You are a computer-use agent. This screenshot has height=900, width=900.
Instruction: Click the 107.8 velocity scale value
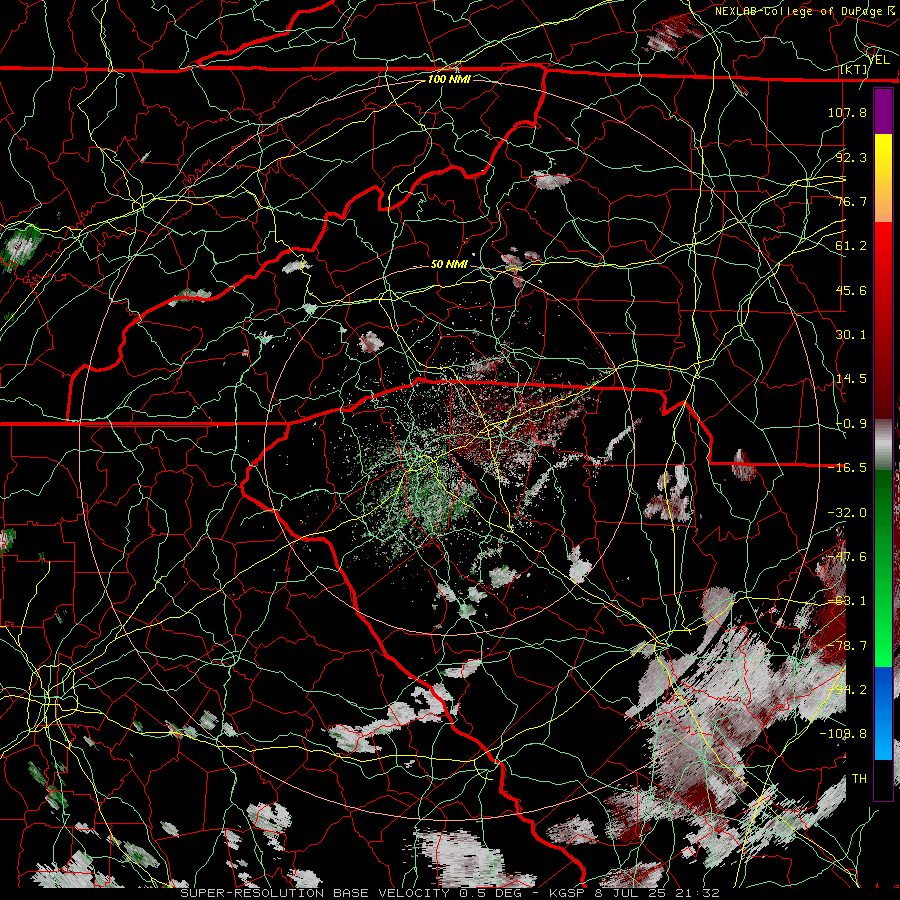847,112
